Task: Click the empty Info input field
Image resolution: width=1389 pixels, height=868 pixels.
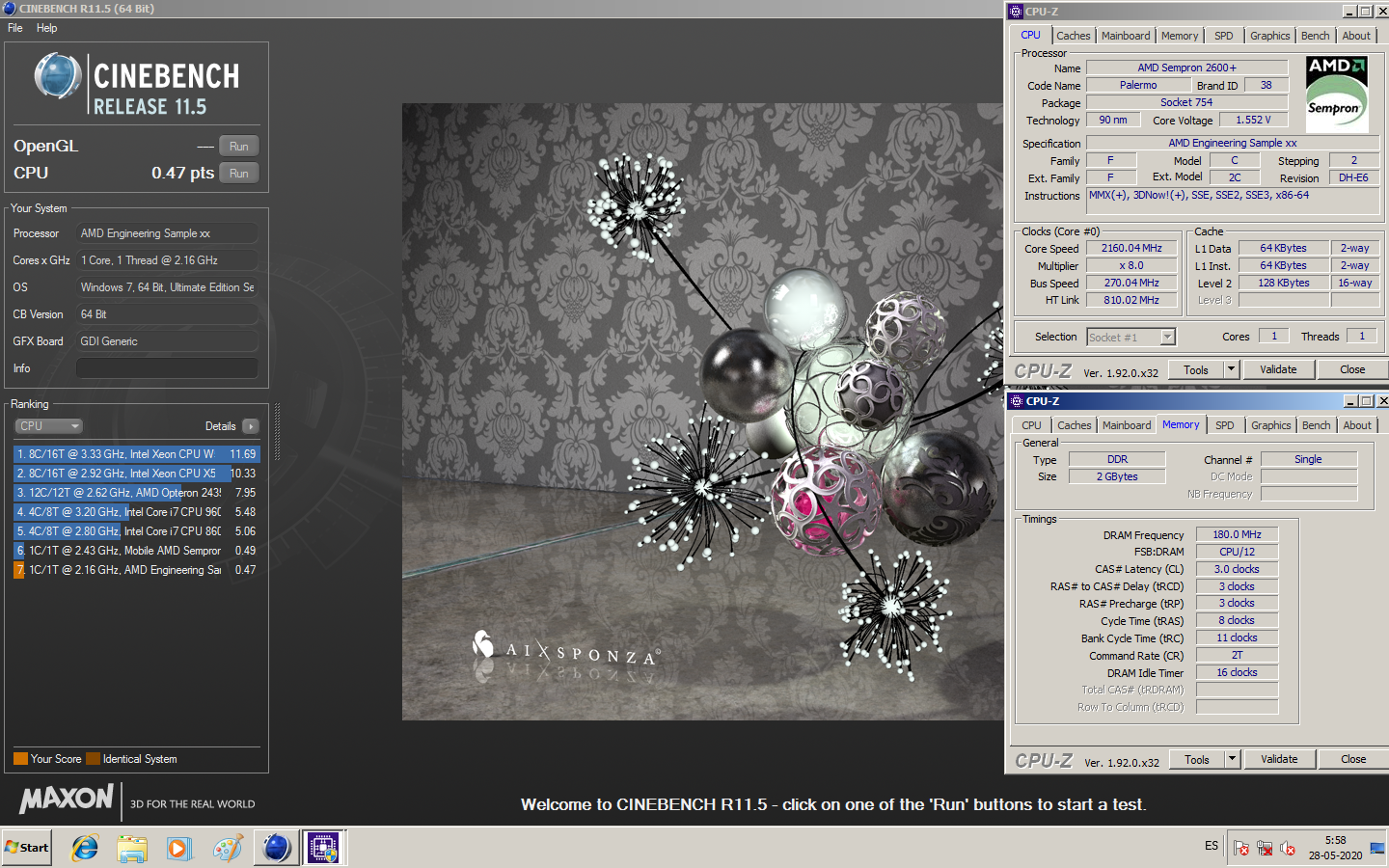Action: tap(167, 368)
